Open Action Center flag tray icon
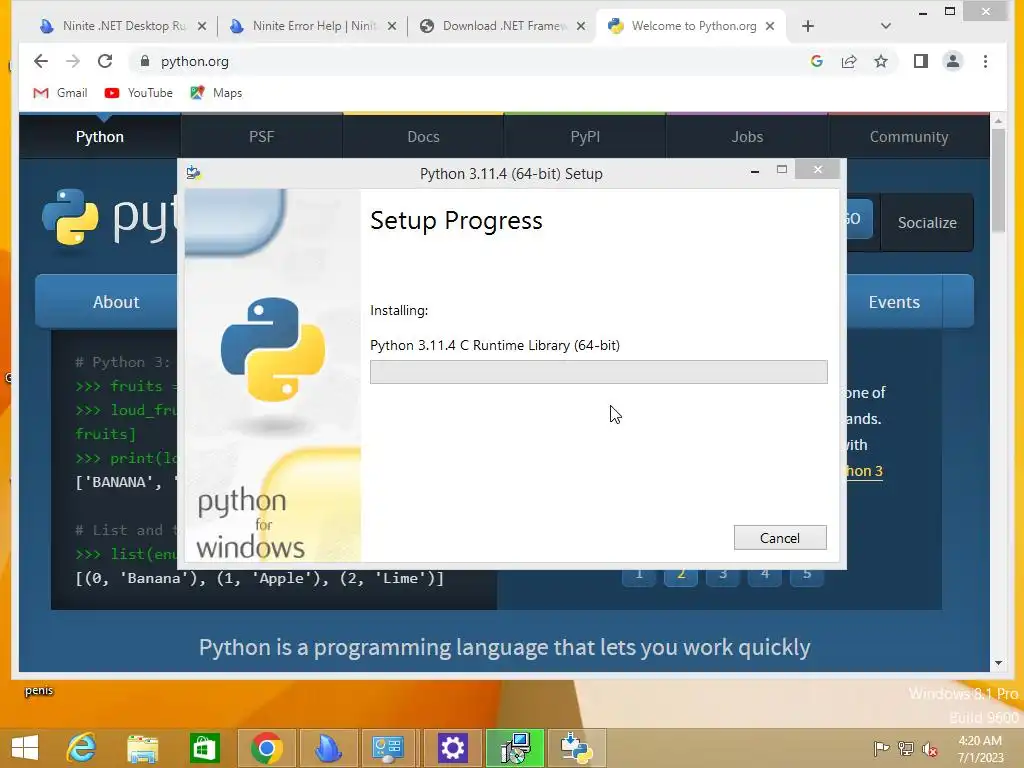1024x768 pixels. click(x=881, y=749)
